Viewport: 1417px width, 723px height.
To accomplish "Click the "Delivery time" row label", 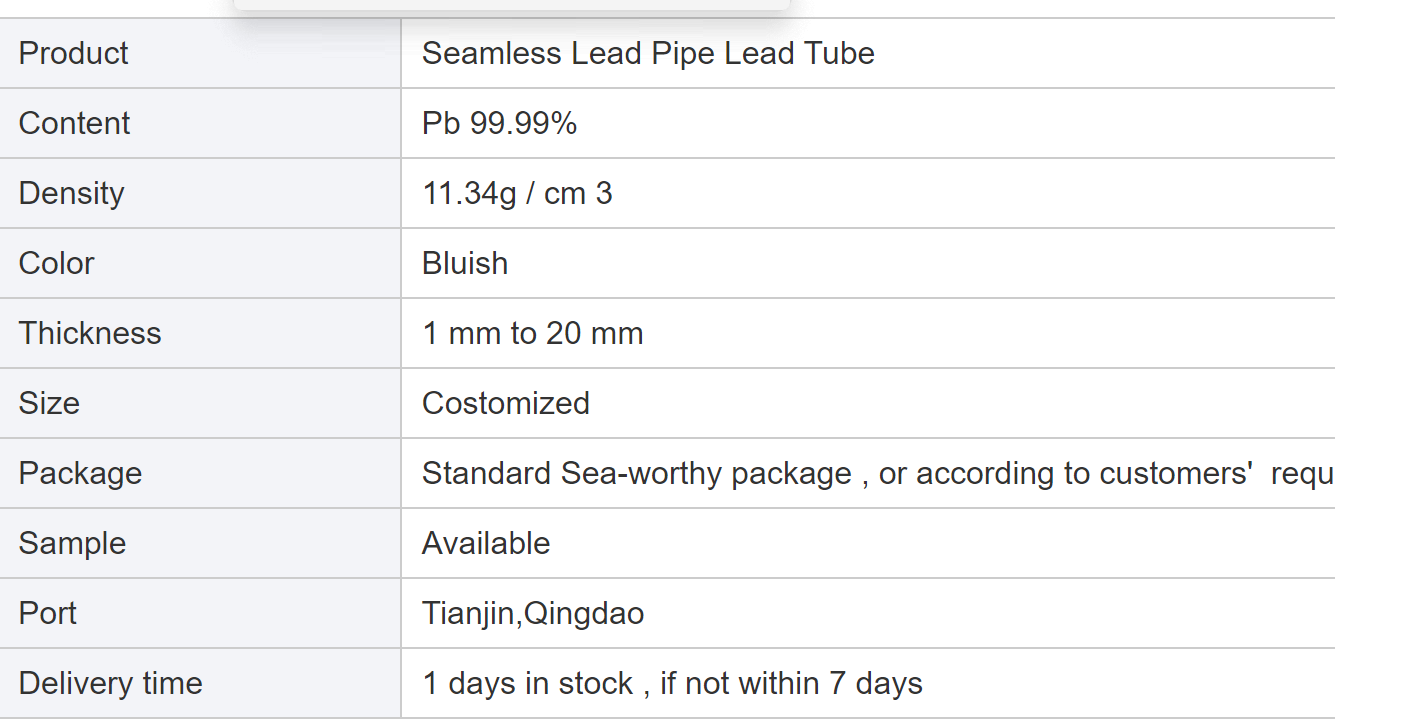I will [110, 683].
